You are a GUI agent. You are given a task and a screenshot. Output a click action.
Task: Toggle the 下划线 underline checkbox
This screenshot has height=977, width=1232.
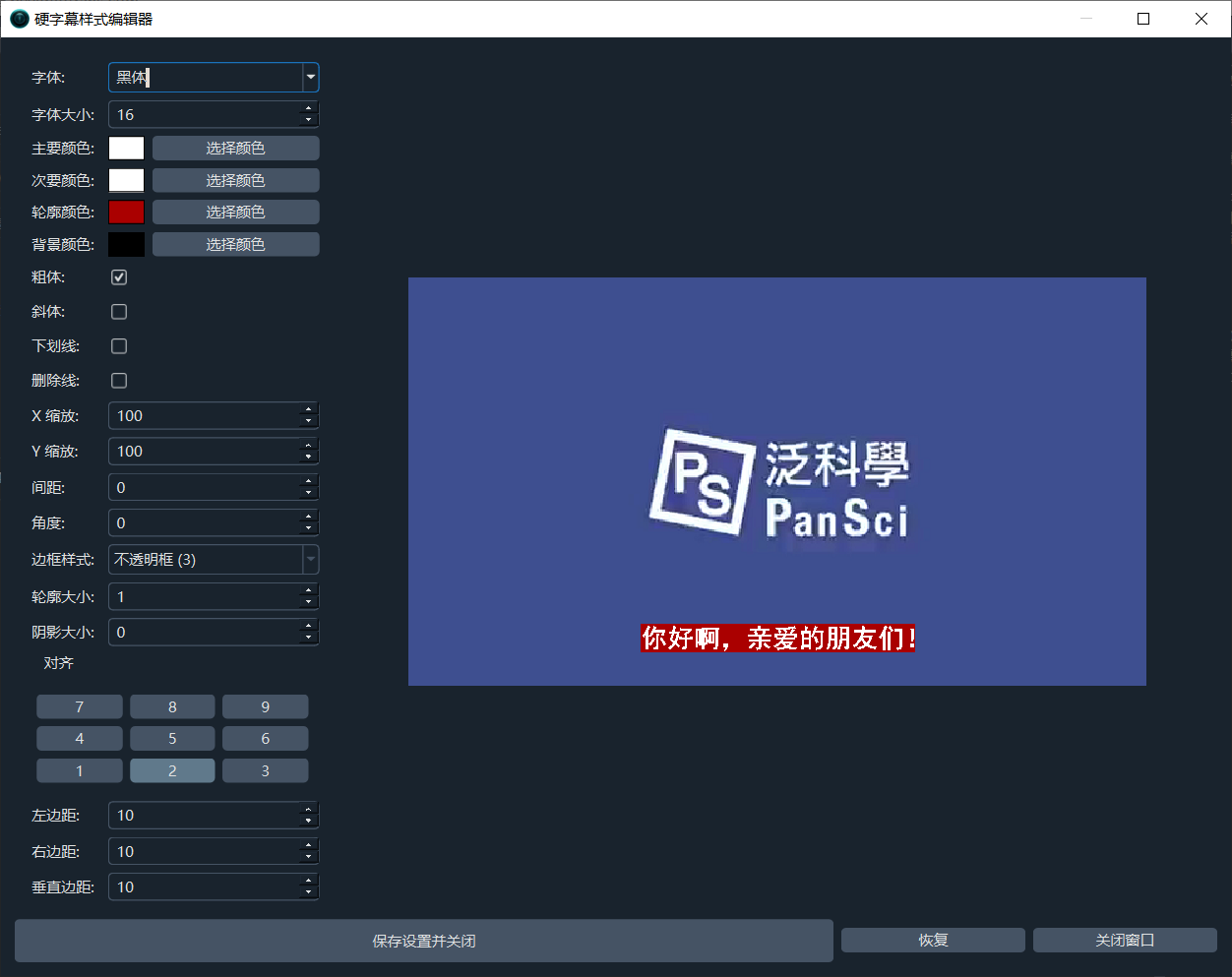click(119, 346)
